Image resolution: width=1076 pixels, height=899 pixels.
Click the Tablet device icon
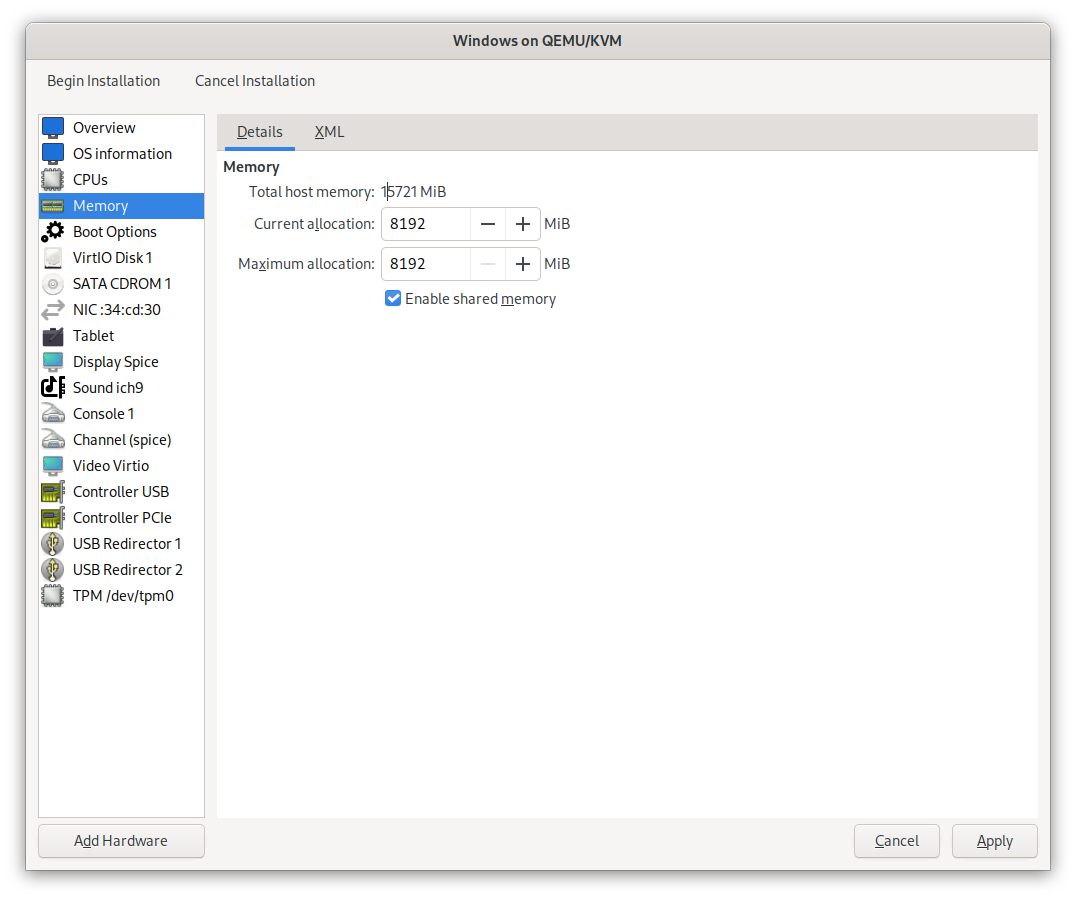coord(53,336)
